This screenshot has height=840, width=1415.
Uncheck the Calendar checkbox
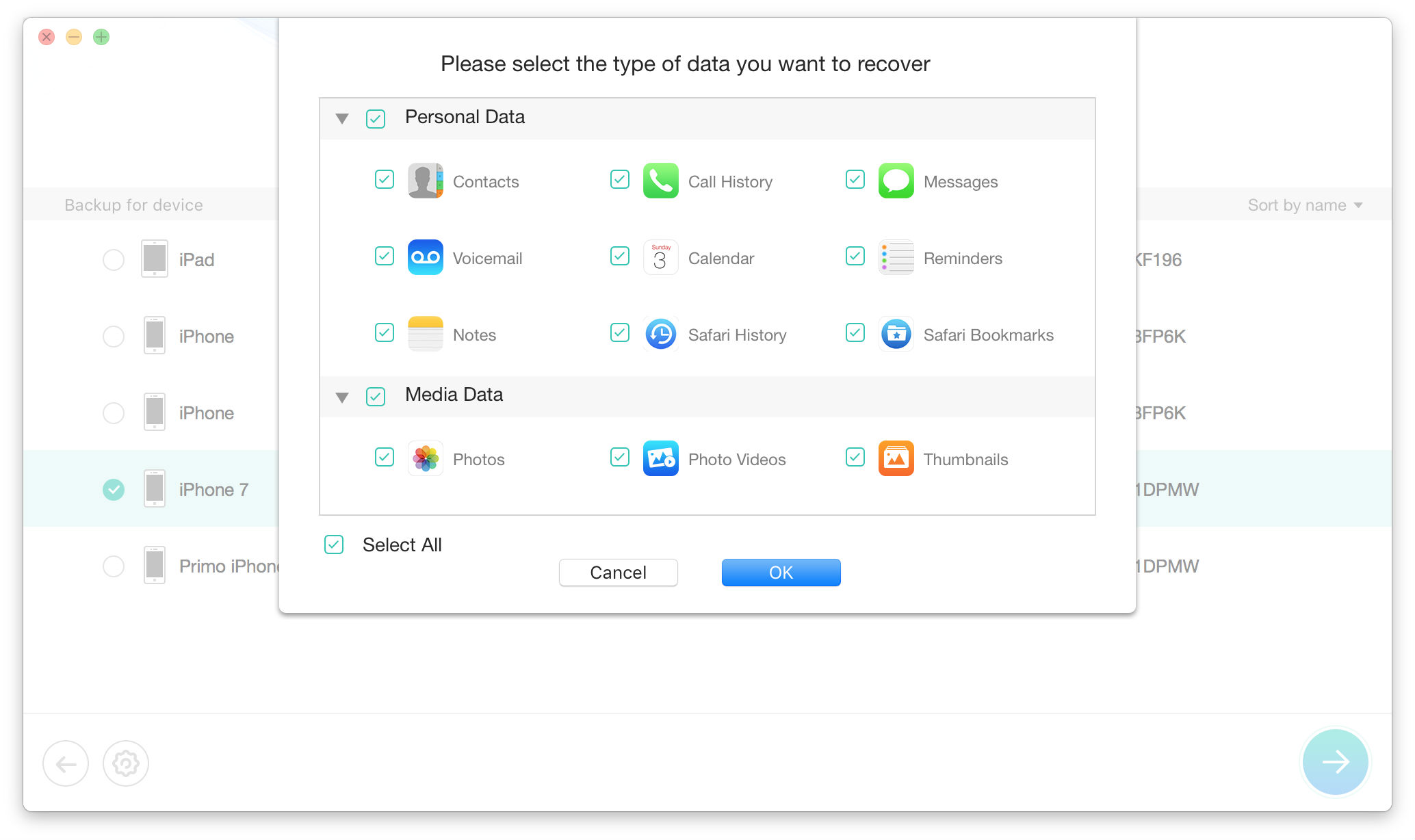click(619, 257)
